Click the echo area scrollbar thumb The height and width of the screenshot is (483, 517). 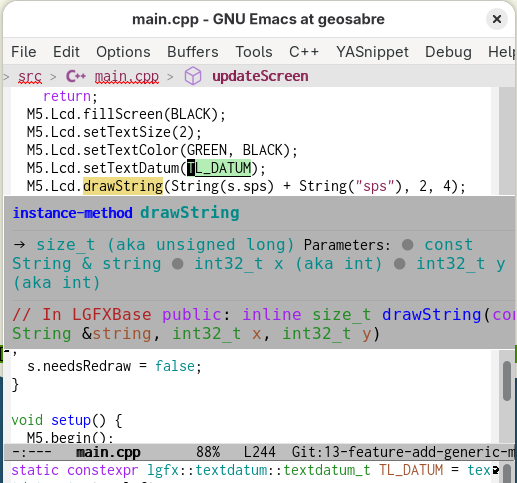(x=507, y=473)
